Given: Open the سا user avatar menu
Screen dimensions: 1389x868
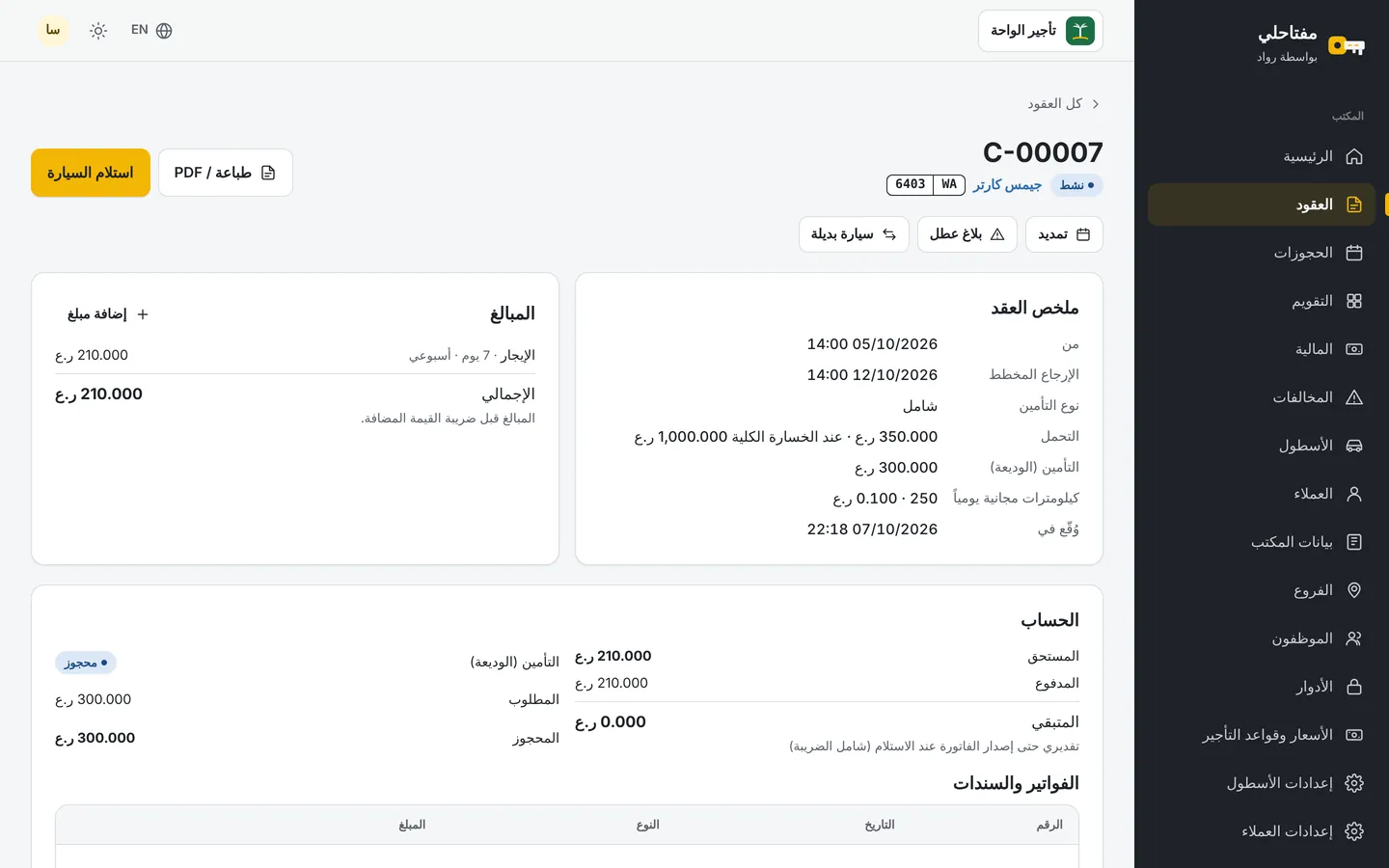Looking at the screenshot, I should (53, 31).
